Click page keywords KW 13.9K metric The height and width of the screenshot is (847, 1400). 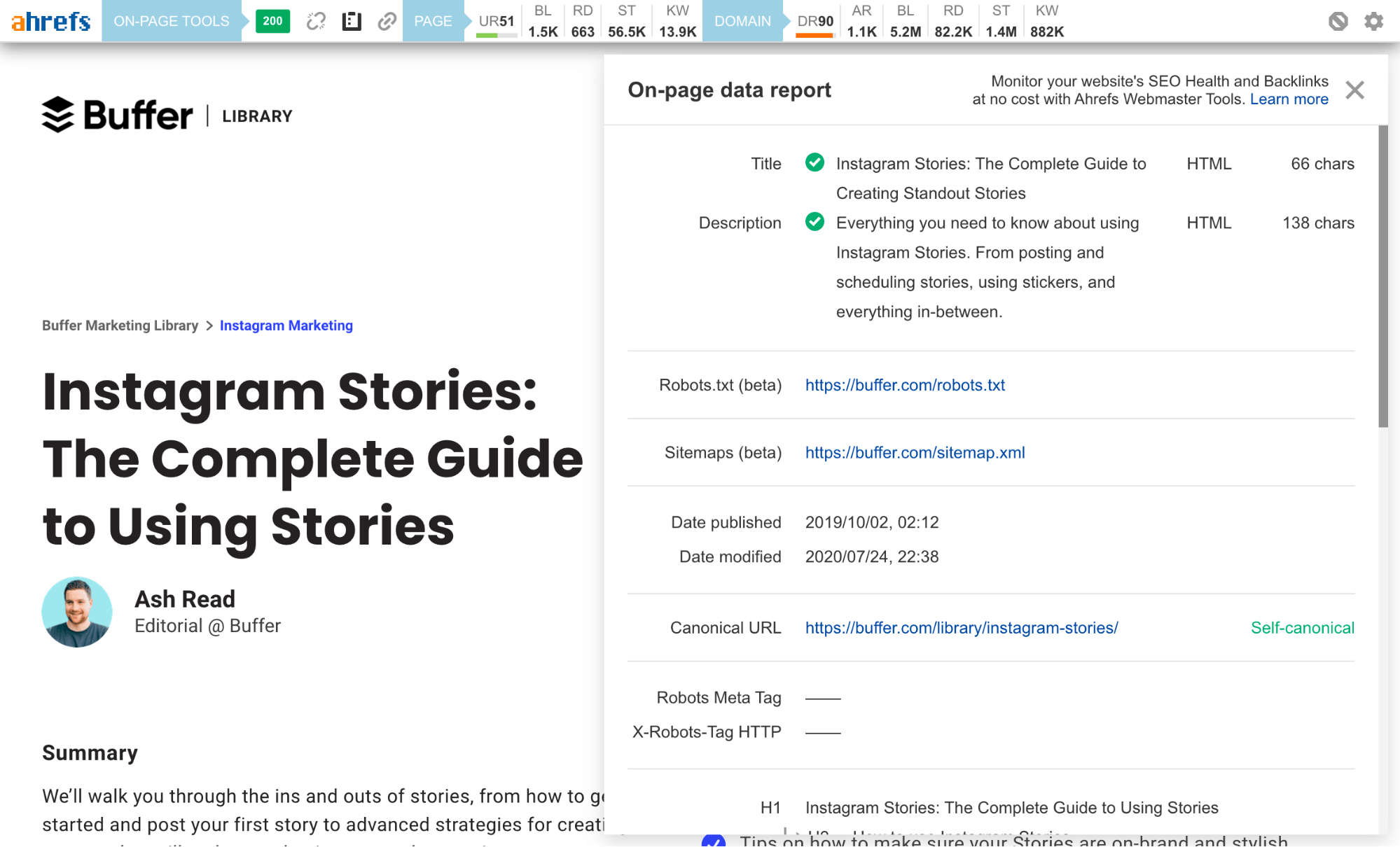point(677,21)
